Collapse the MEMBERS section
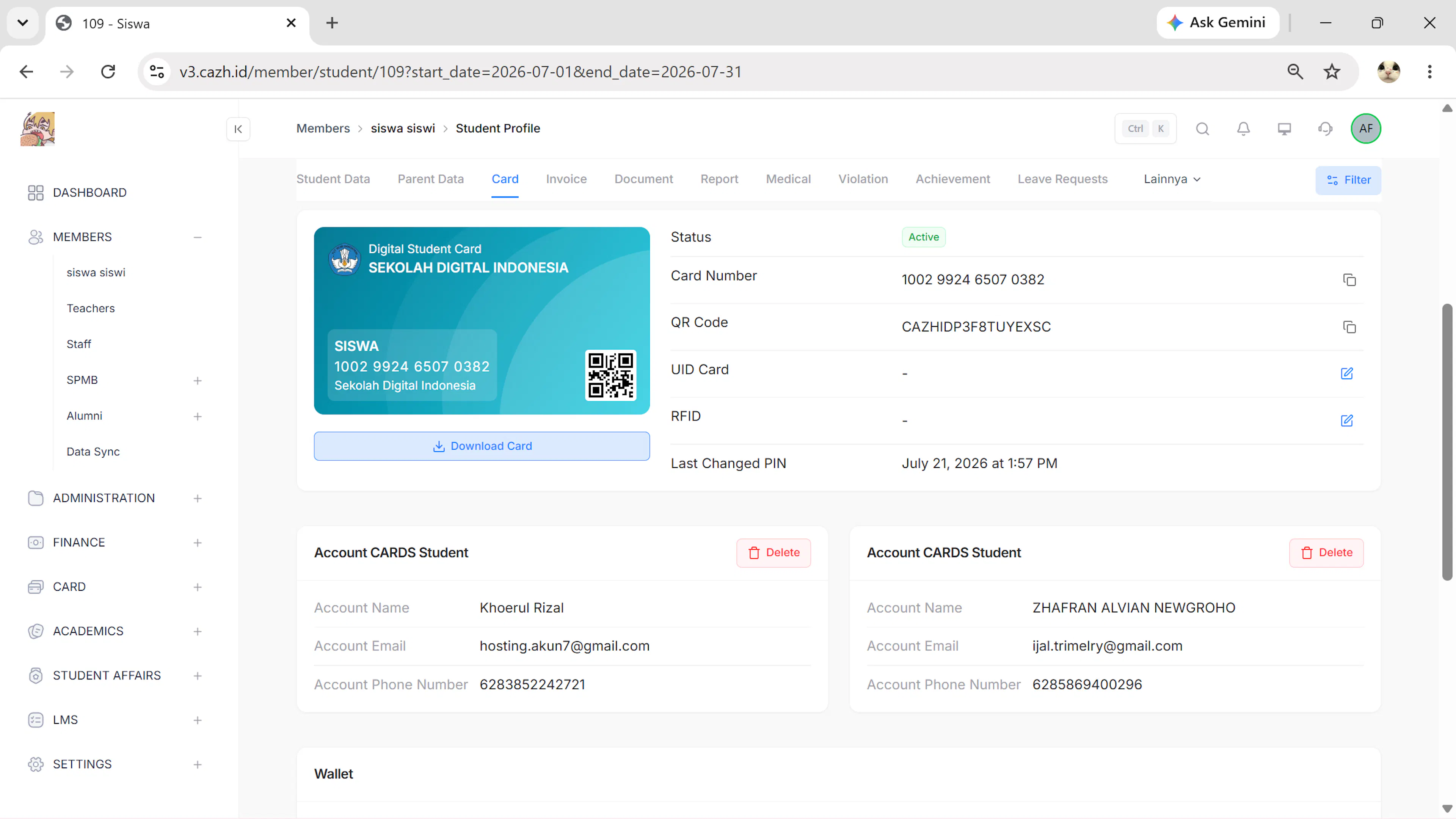 click(x=197, y=237)
